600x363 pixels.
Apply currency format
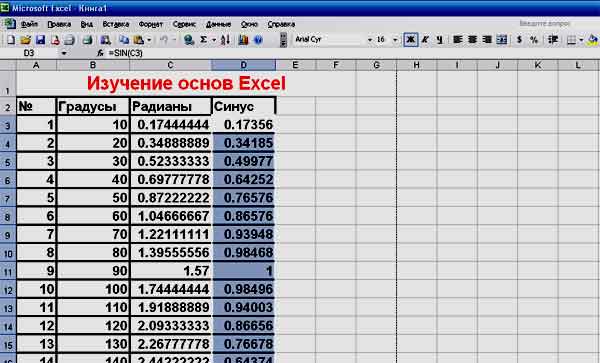point(519,39)
